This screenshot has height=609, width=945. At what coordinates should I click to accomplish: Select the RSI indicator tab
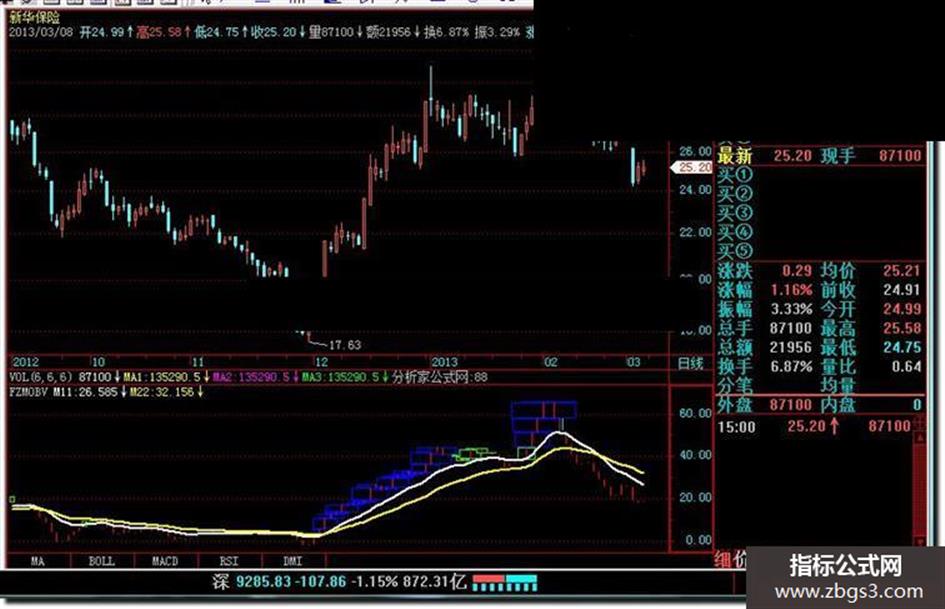click(229, 561)
